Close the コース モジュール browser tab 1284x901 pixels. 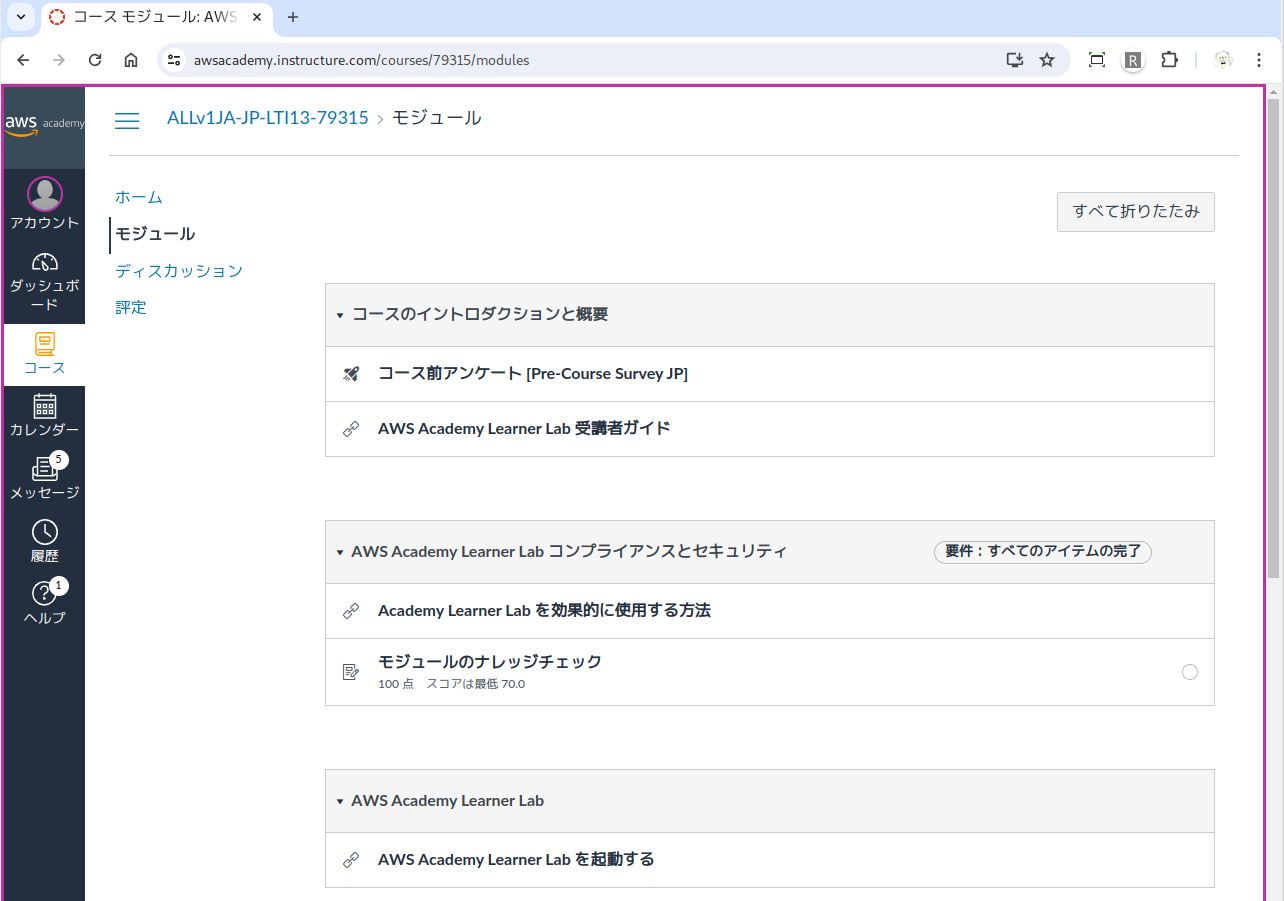click(x=257, y=17)
